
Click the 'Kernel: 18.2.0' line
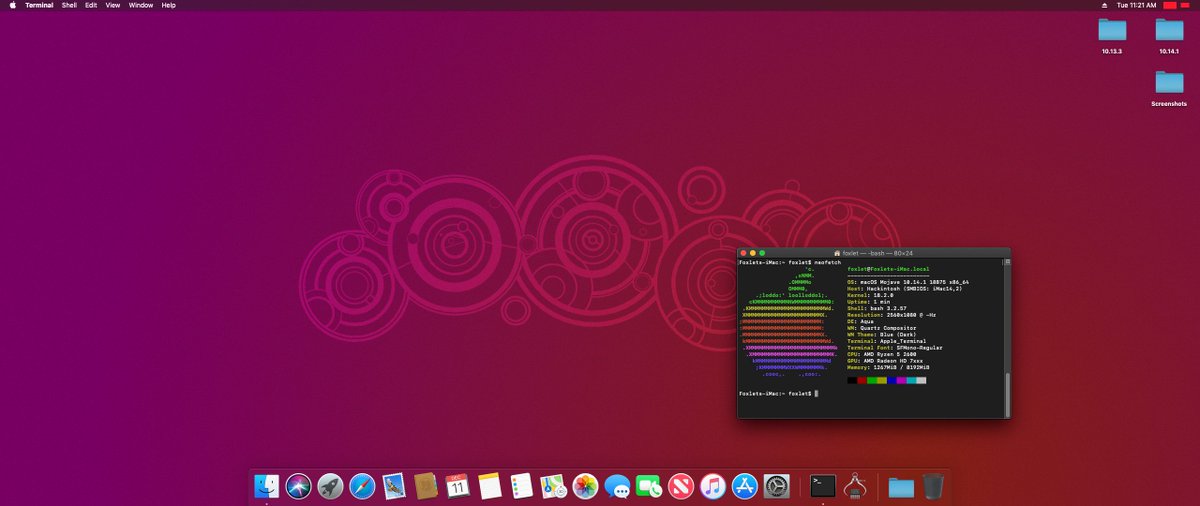[x=871, y=295]
